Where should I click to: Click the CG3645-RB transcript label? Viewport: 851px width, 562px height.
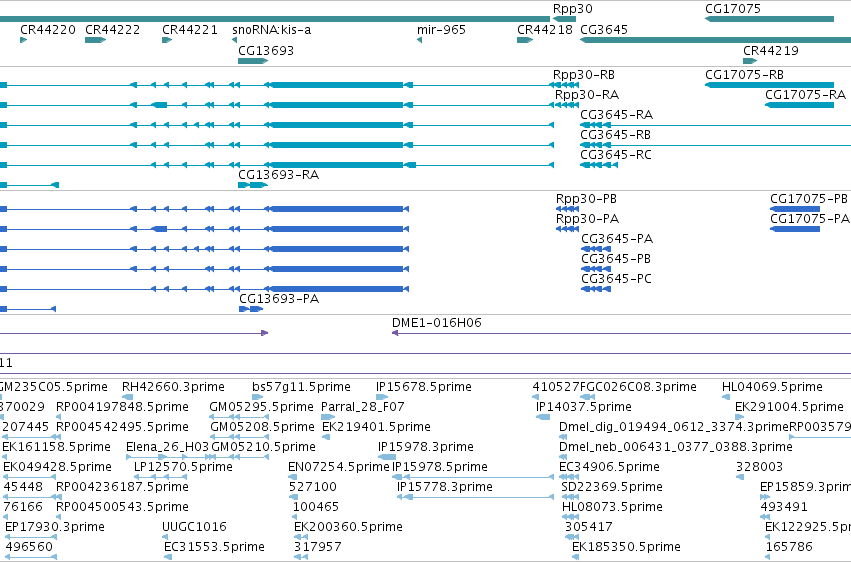point(615,135)
